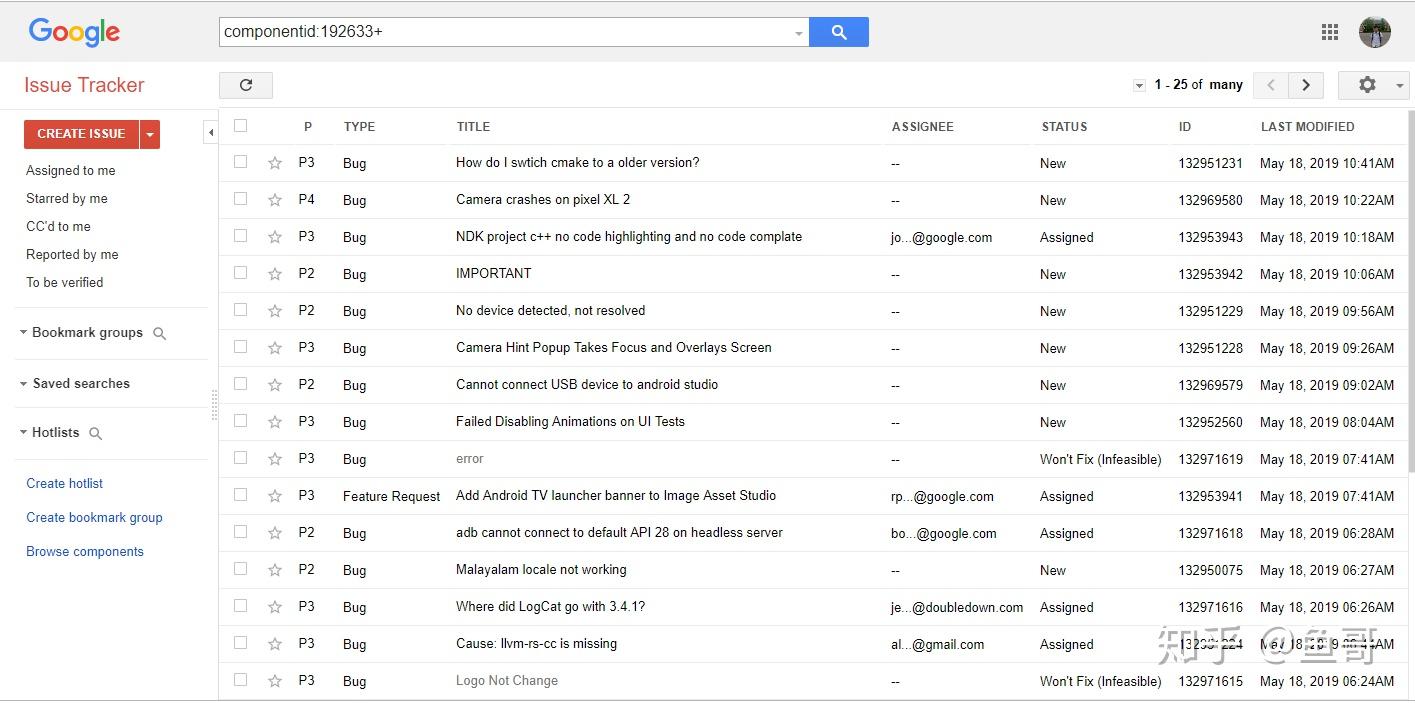This screenshot has width=1415, height=703.
Task: Open "CC'd to me" view
Action: pos(58,226)
